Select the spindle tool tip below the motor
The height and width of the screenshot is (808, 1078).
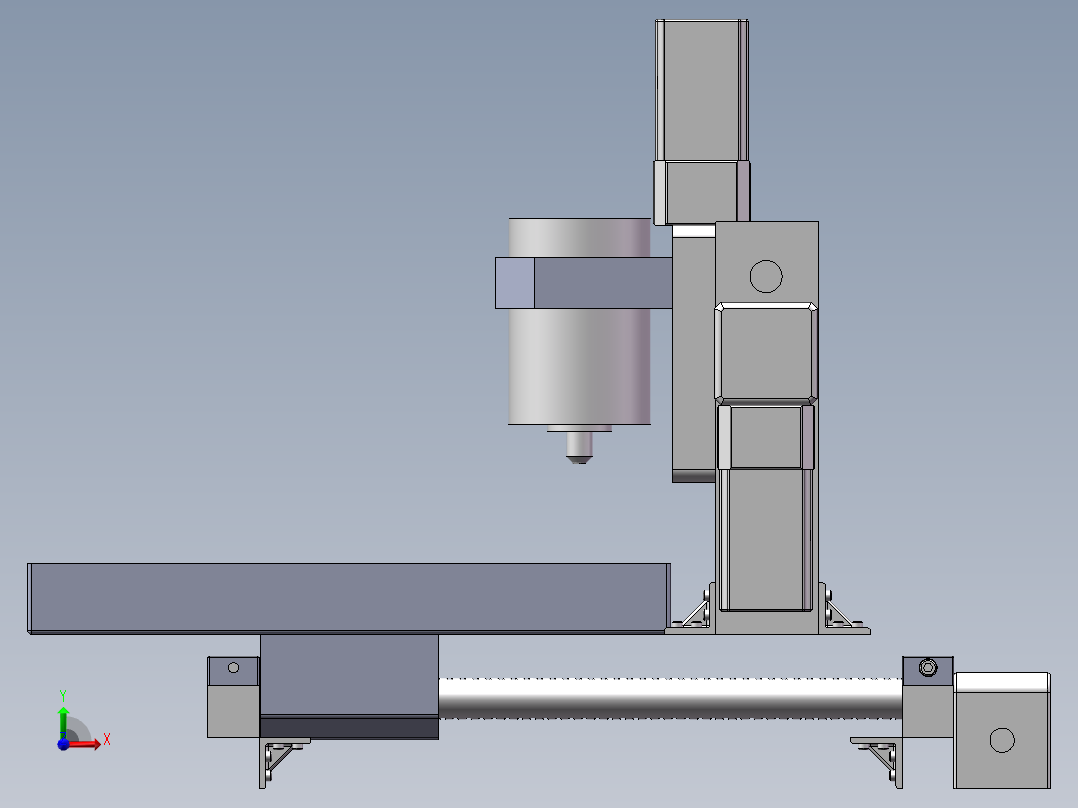point(579,447)
